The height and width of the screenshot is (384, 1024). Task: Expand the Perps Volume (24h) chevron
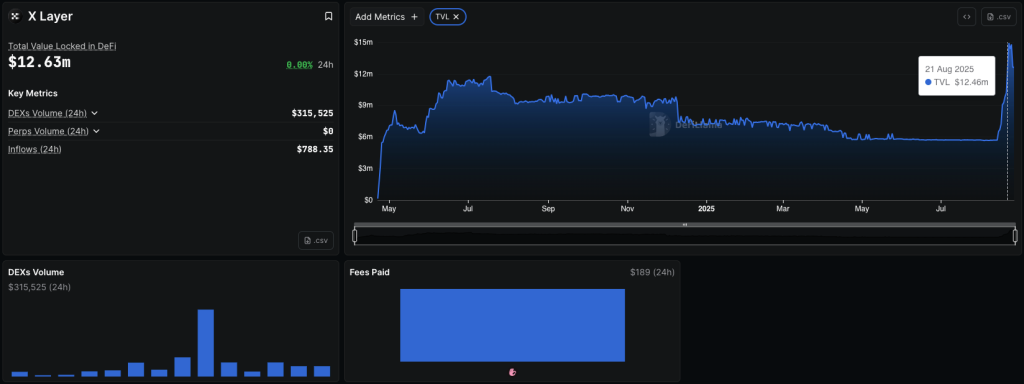tap(96, 131)
